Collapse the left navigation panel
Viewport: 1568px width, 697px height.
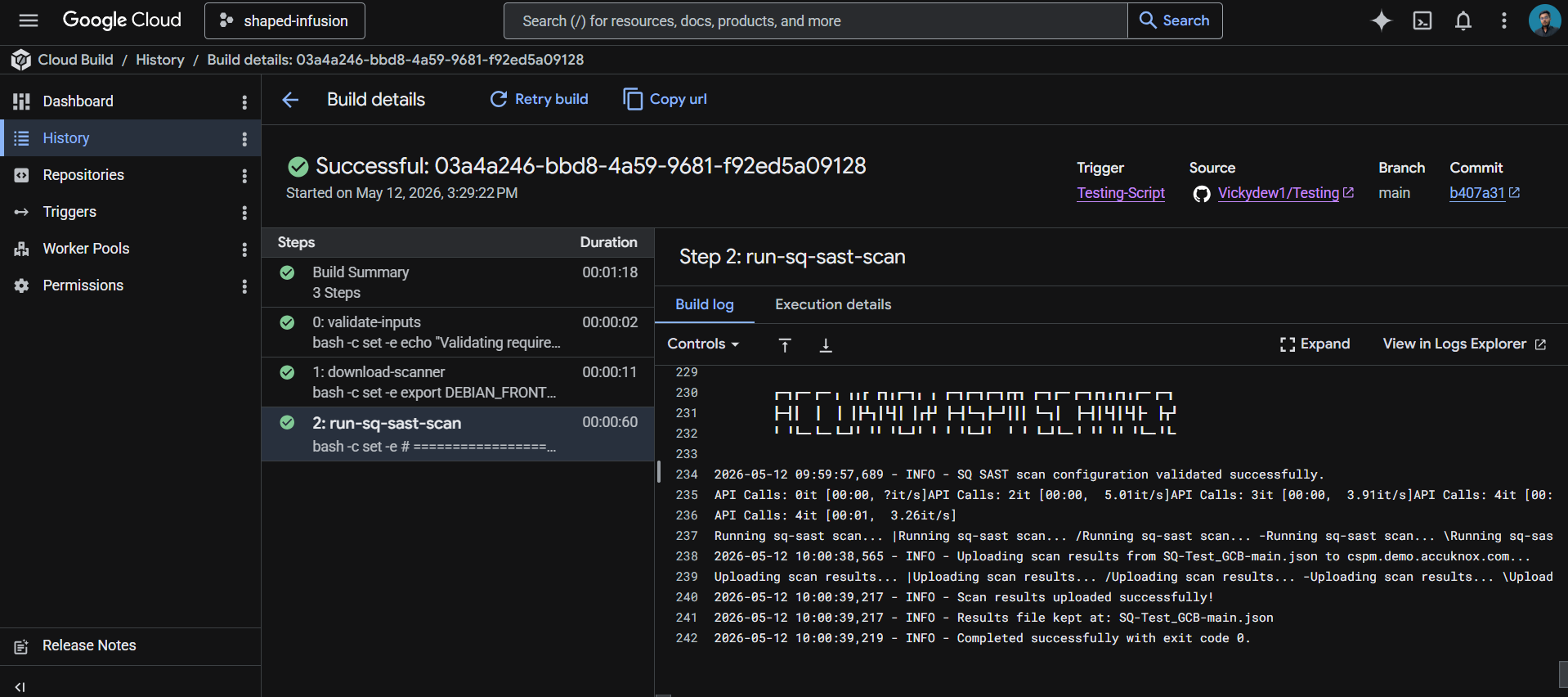click(20, 686)
